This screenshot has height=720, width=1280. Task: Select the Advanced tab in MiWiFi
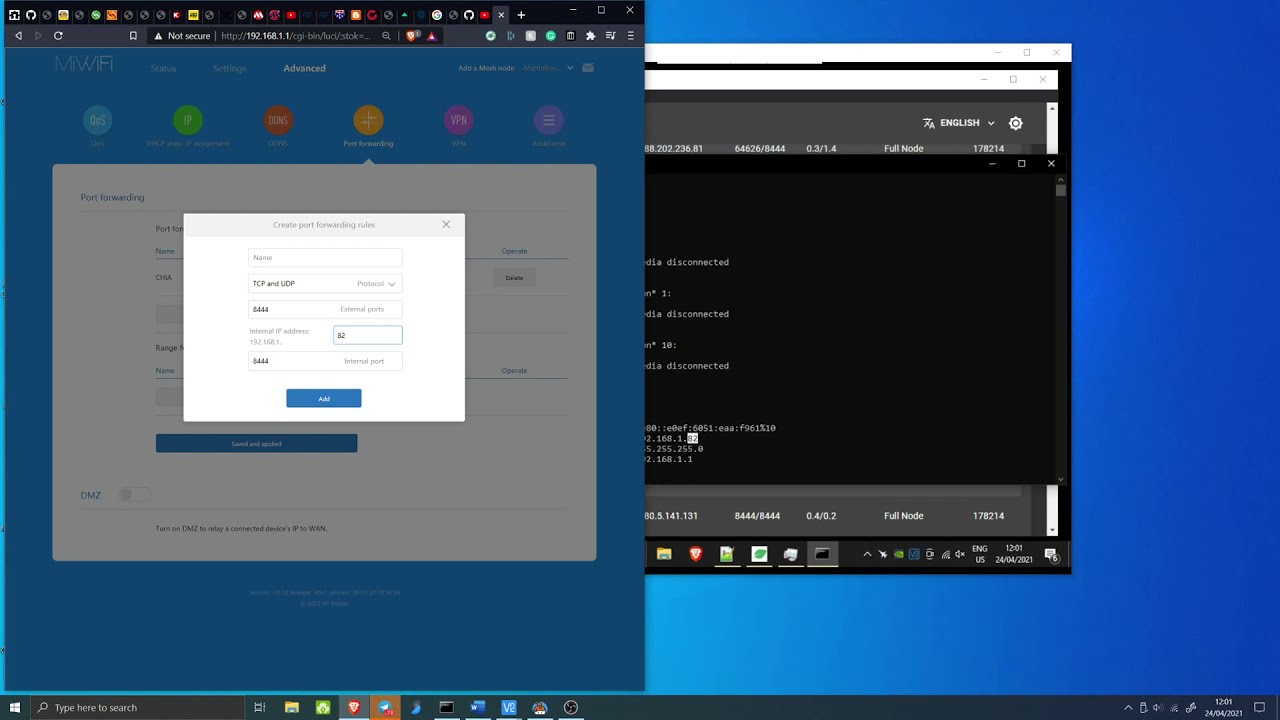304,68
